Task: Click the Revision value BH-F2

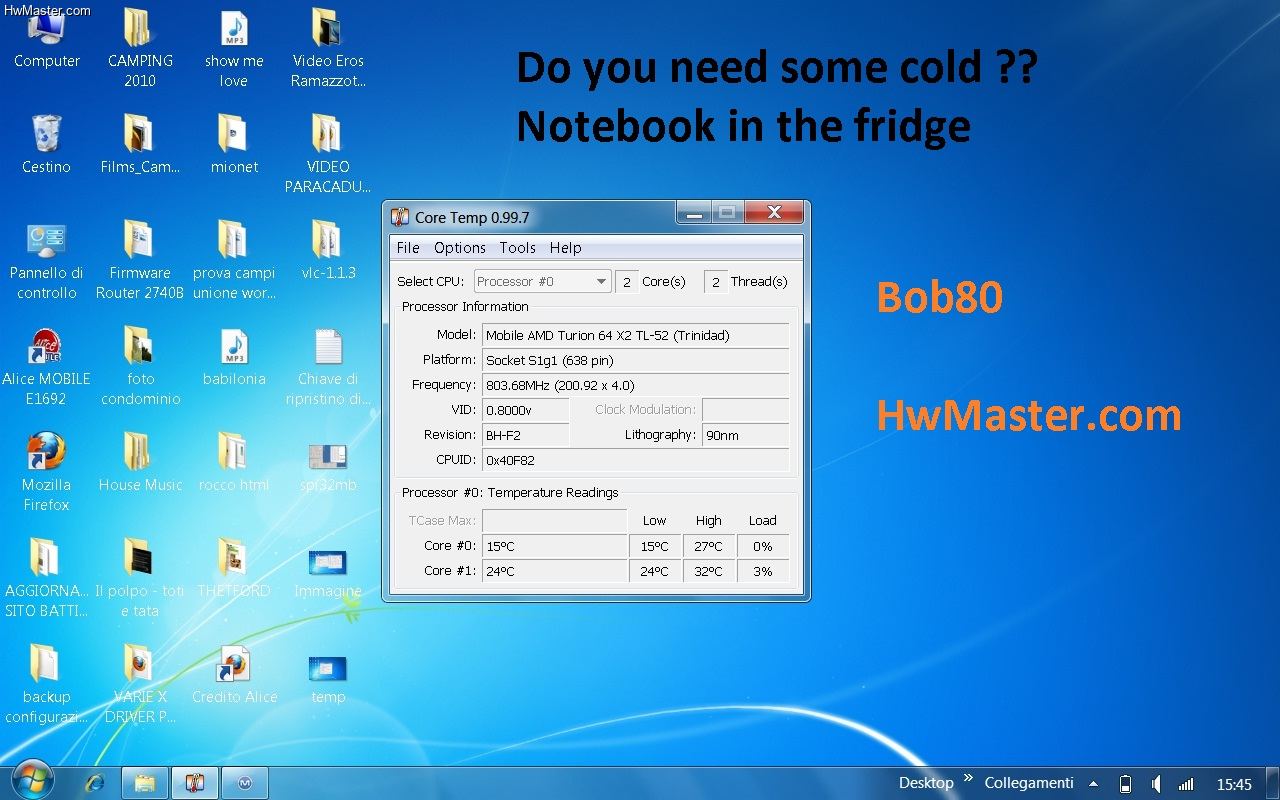Action: (x=526, y=435)
